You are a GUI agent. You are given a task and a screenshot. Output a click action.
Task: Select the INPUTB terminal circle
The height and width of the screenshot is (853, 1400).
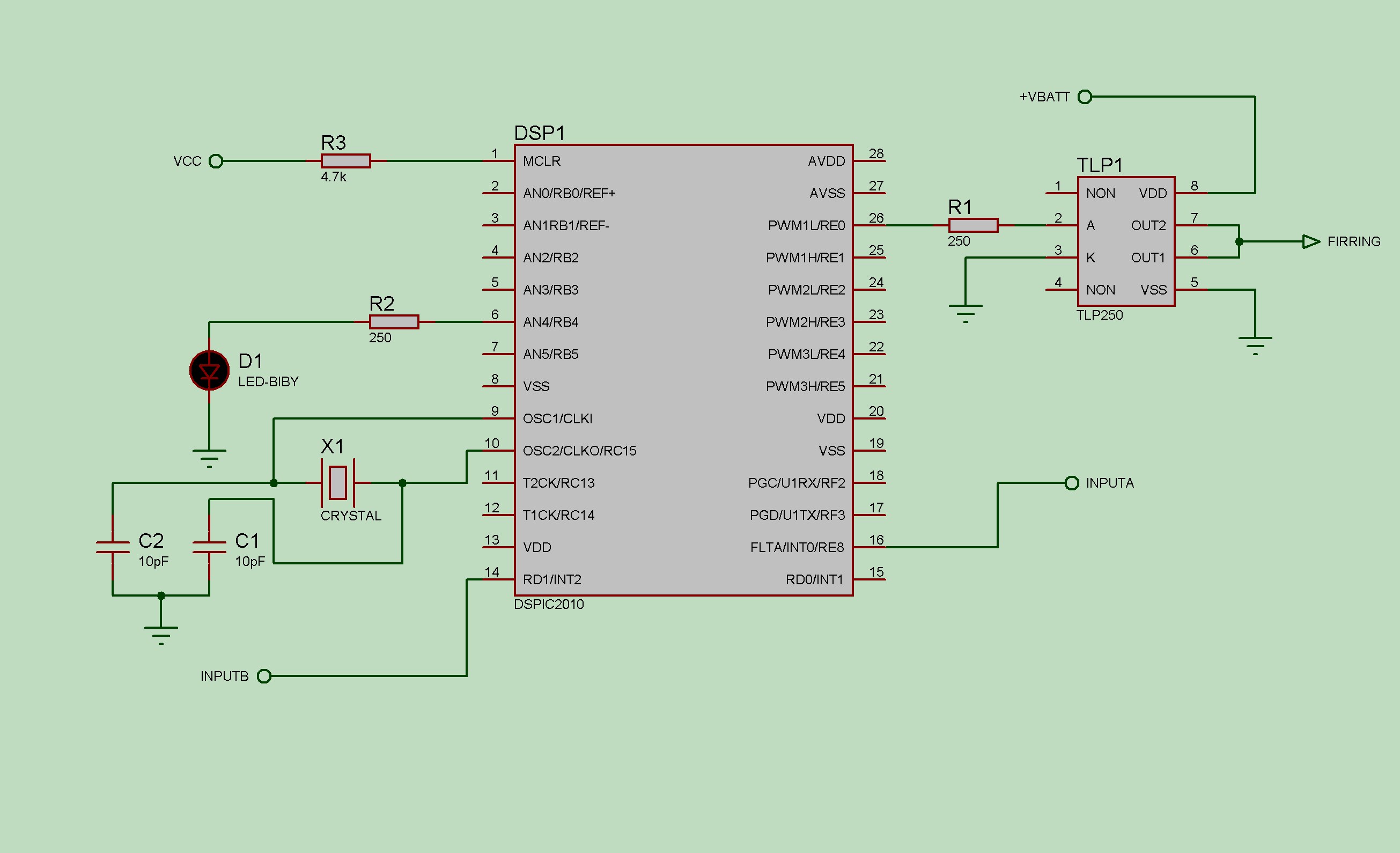click(x=264, y=676)
